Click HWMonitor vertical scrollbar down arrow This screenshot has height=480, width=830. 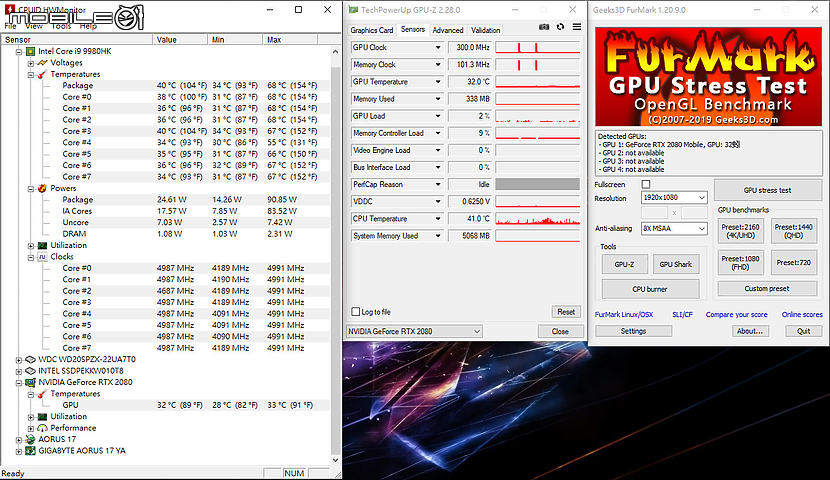(x=335, y=460)
